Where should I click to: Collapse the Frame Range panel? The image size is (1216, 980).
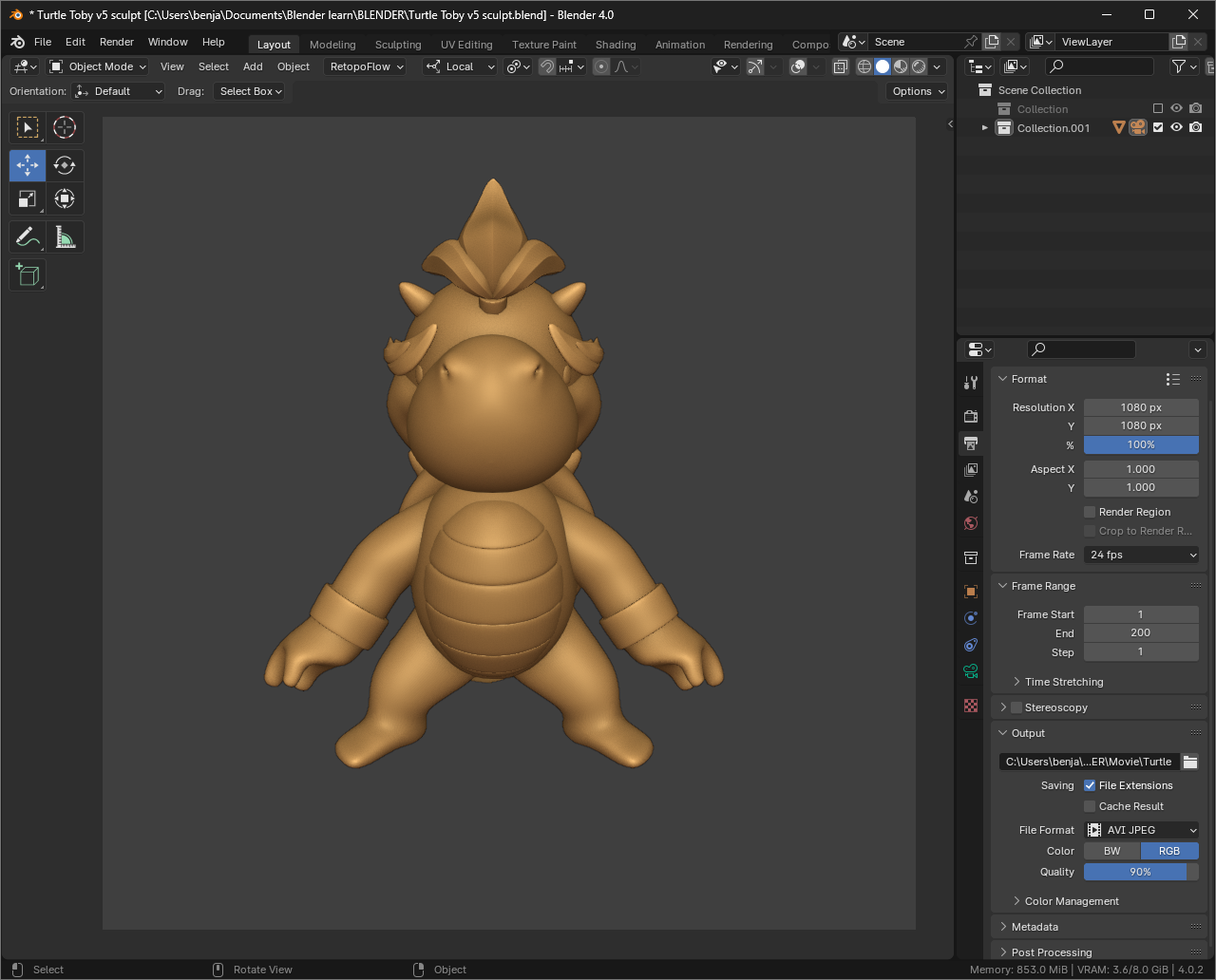tap(1100, 586)
